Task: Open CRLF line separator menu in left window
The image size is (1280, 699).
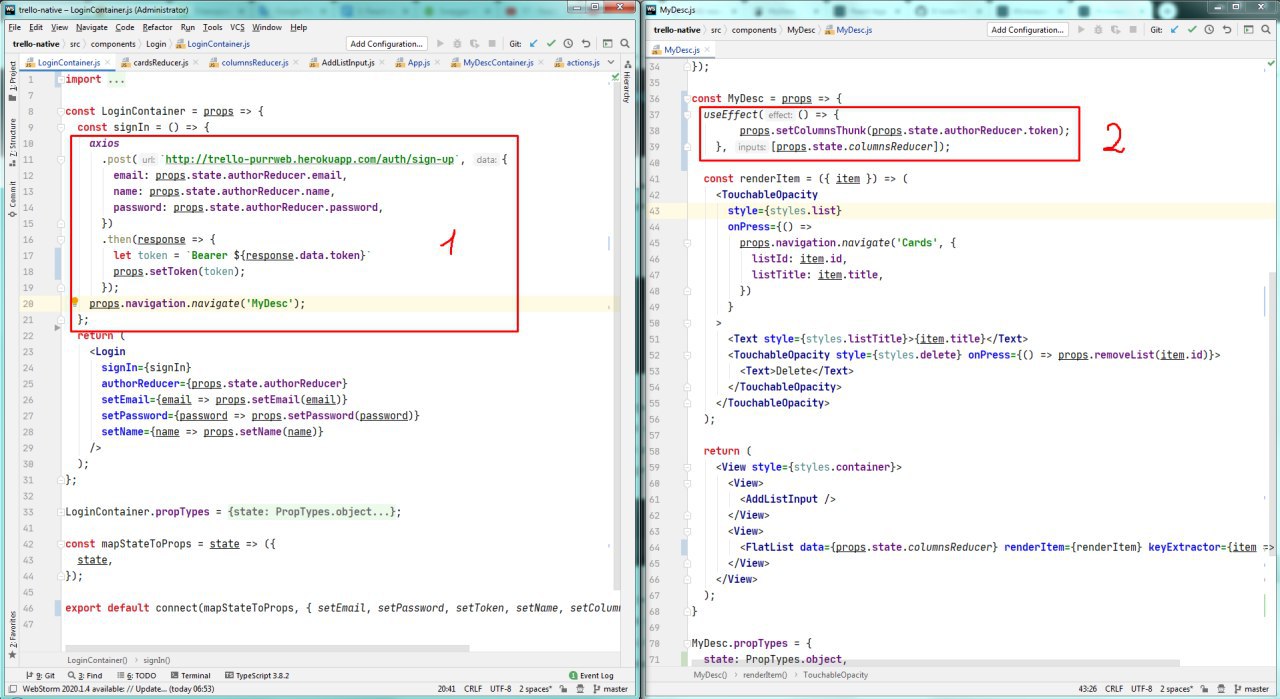Action: pos(473,689)
